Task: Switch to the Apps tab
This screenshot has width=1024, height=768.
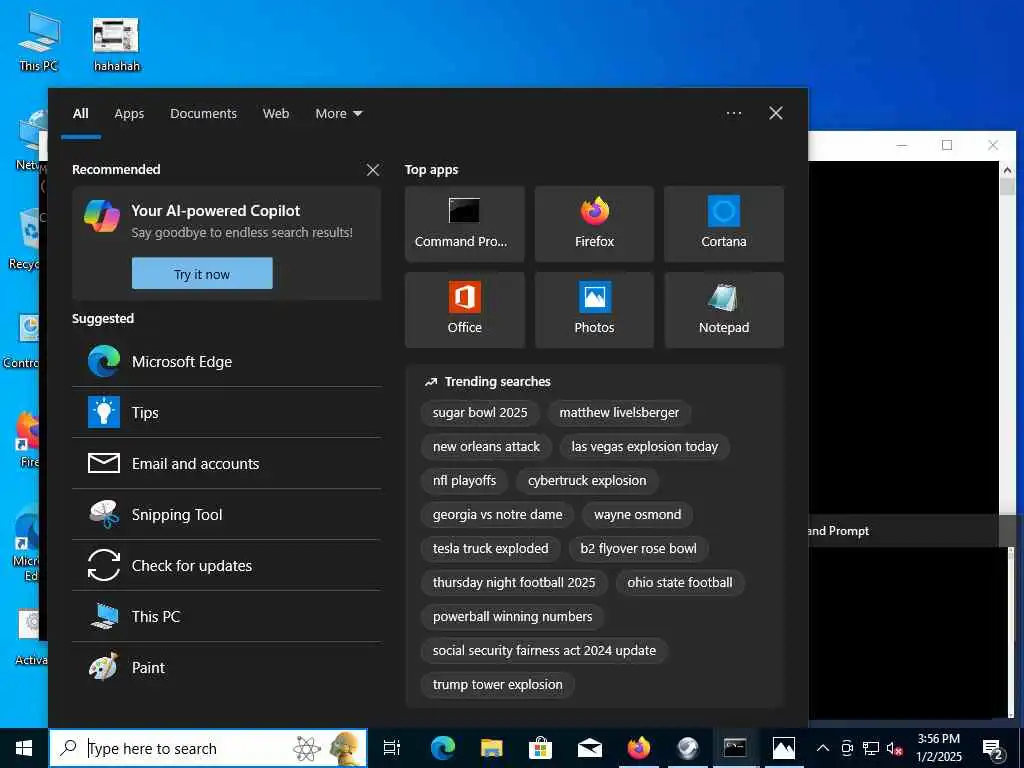Action: 129,114
